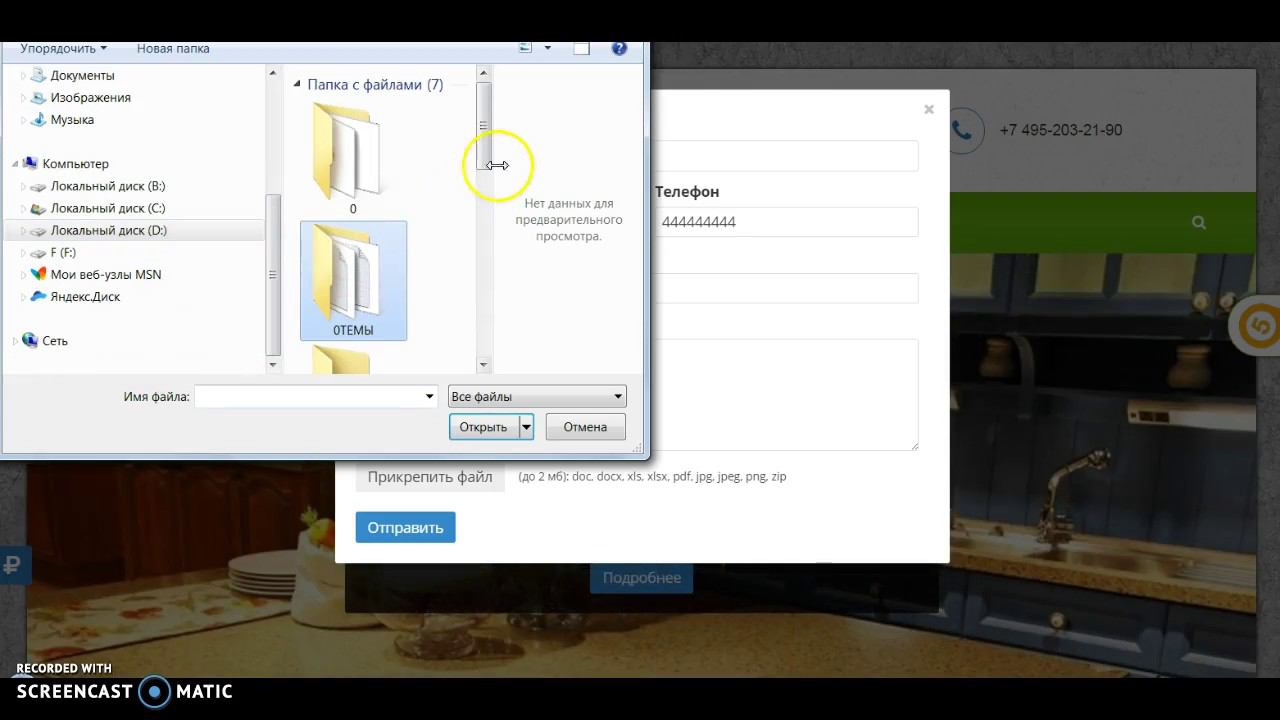Change the view mode icon

tap(526, 48)
